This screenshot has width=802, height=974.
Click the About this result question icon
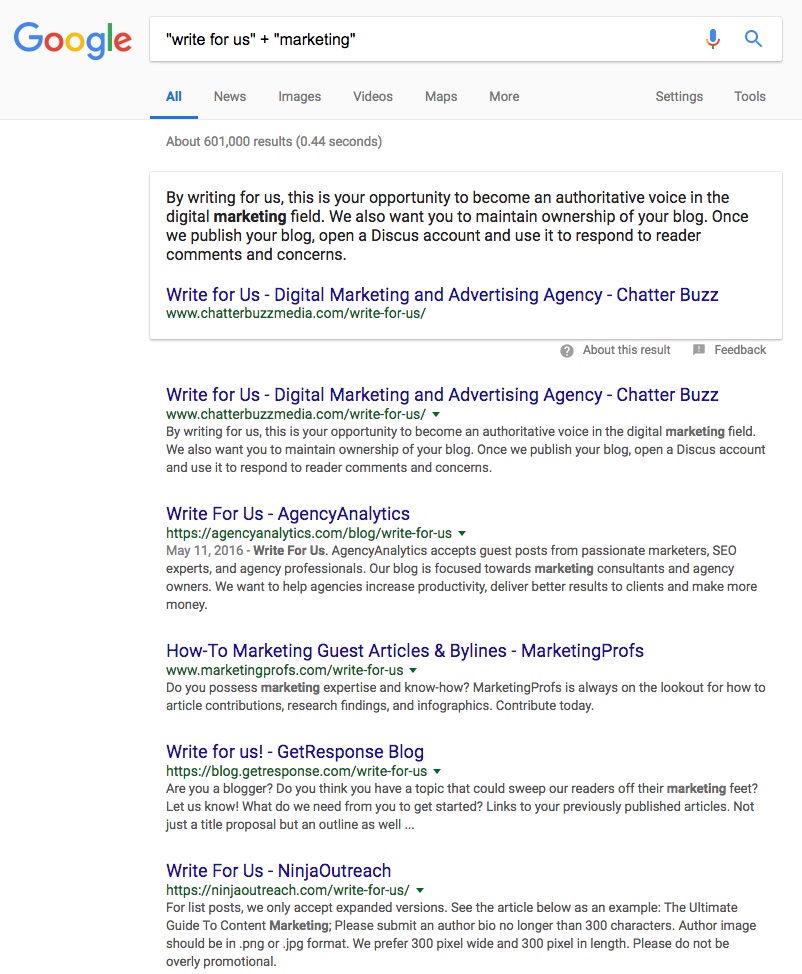tap(567, 350)
